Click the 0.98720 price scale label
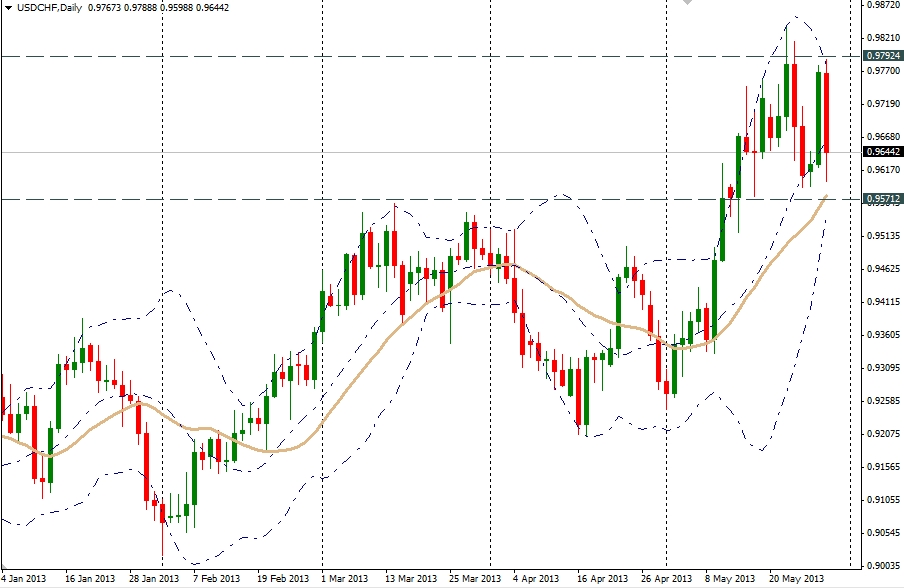904x588 pixels. (881, 5)
